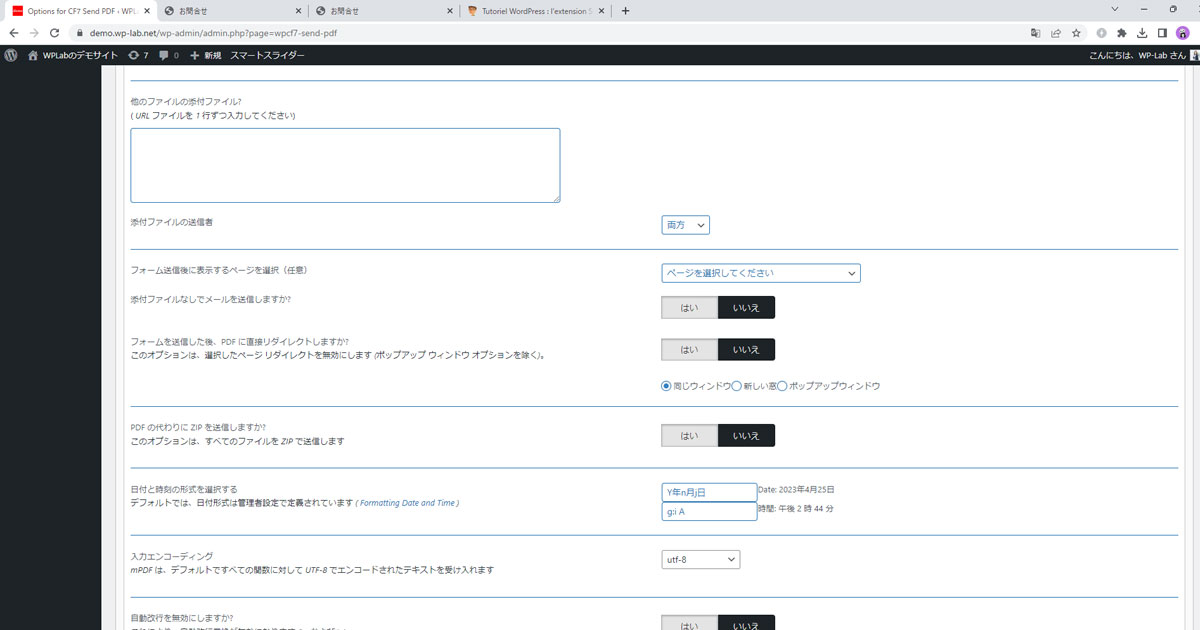Open the Formatting Date and Time link

(x=407, y=503)
